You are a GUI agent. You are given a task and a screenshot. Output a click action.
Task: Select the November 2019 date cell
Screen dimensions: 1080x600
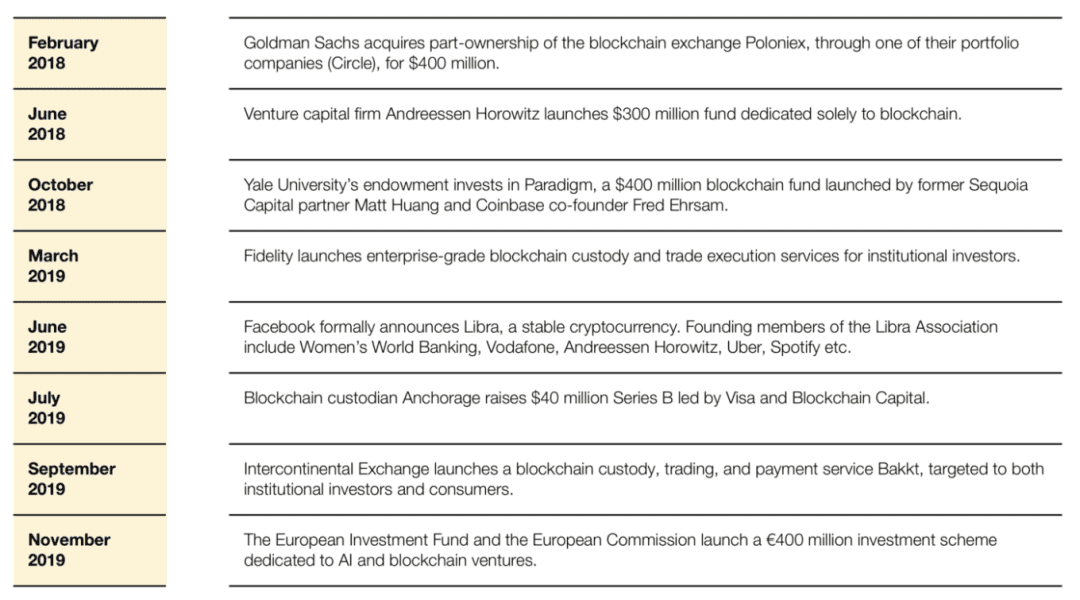(x=90, y=550)
